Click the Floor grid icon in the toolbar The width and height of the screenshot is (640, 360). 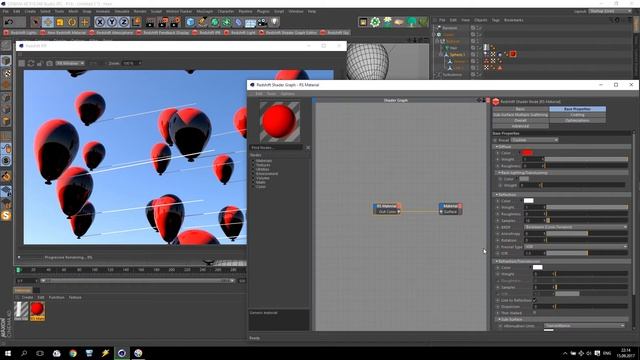pyautogui.click(x=251, y=22)
